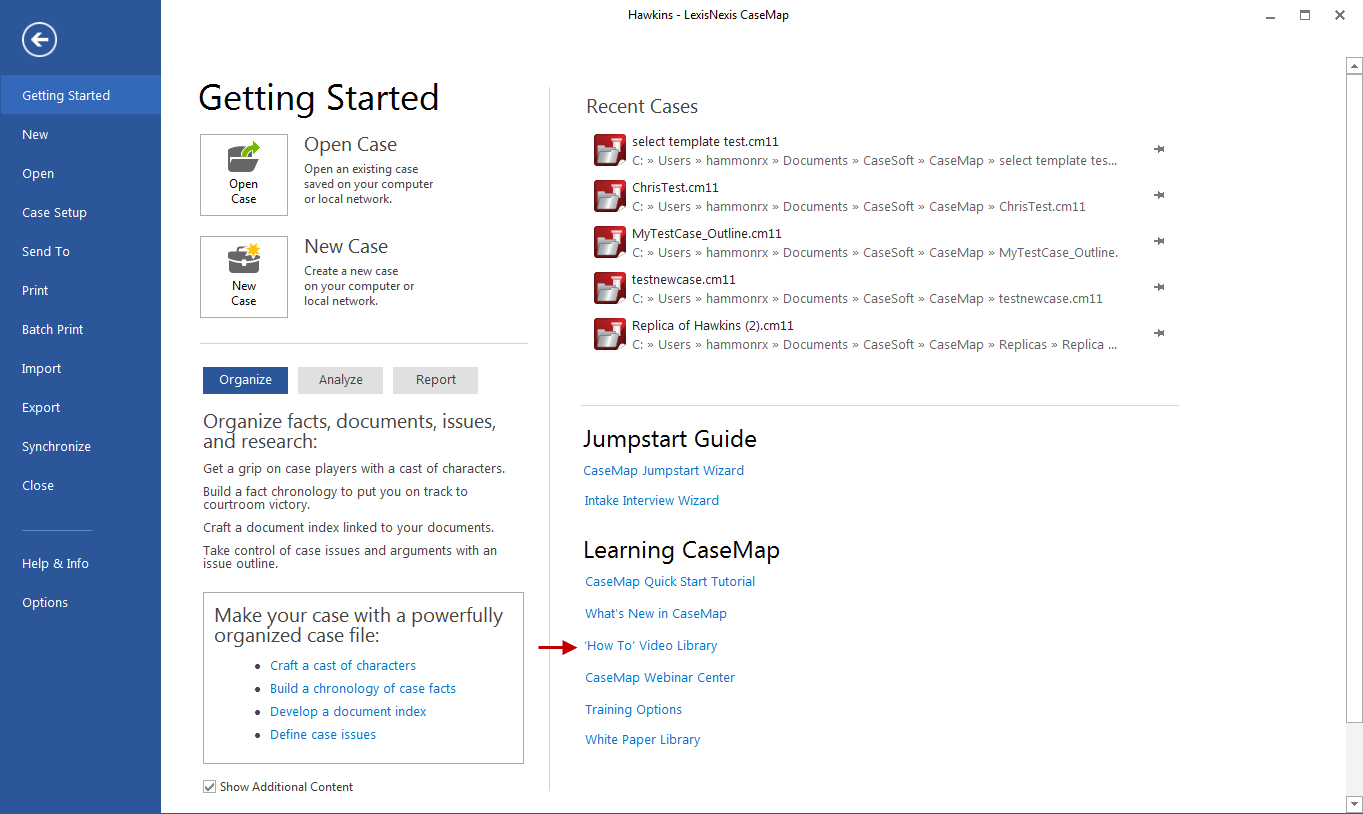Screen dimensions: 1363x814
Task: Click the case icon beside Replica of Hawkins (2).cm11
Action: pyautogui.click(x=610, y=334)
